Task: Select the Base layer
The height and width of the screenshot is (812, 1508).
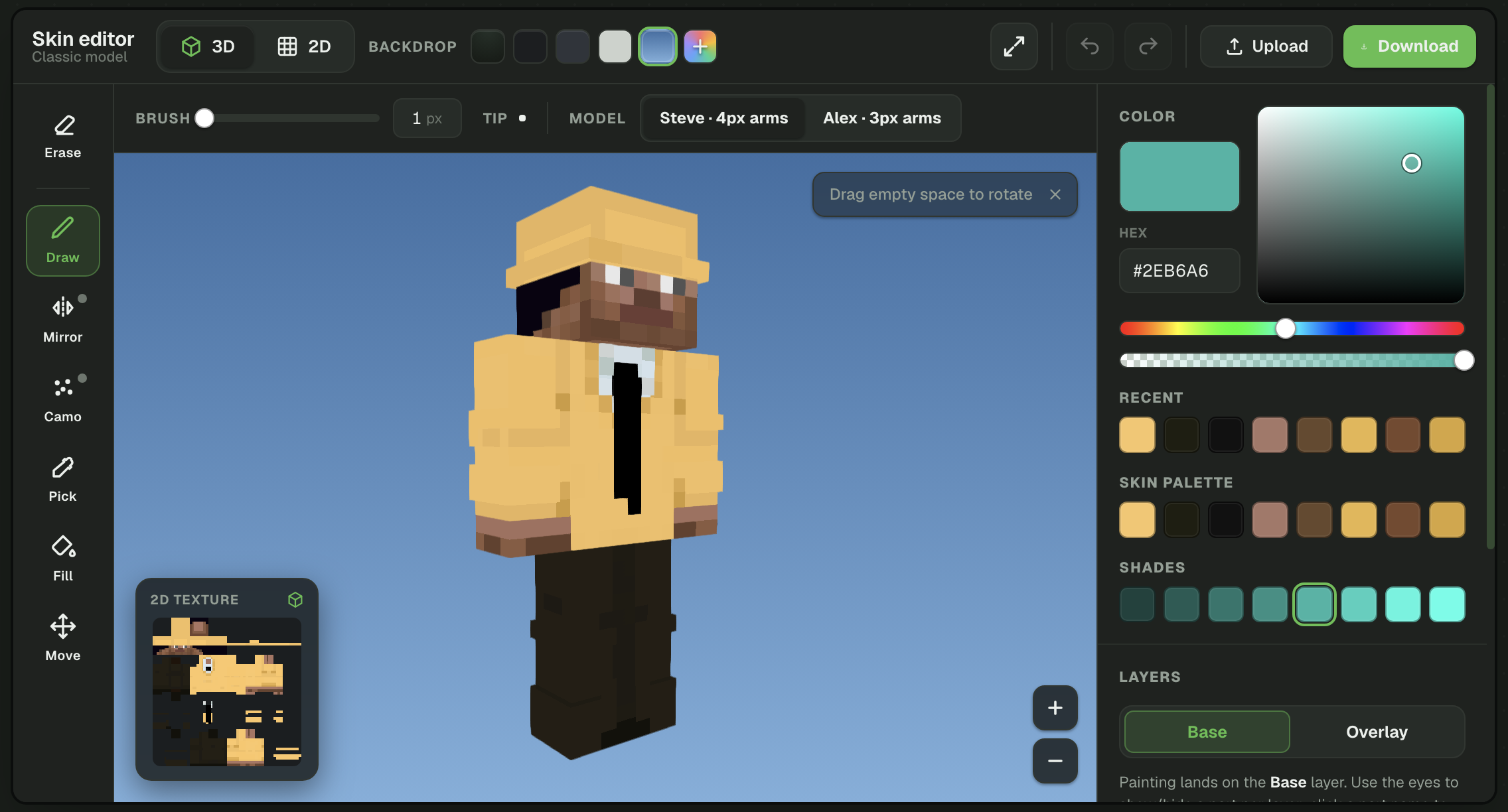Action: [1207, 732]
